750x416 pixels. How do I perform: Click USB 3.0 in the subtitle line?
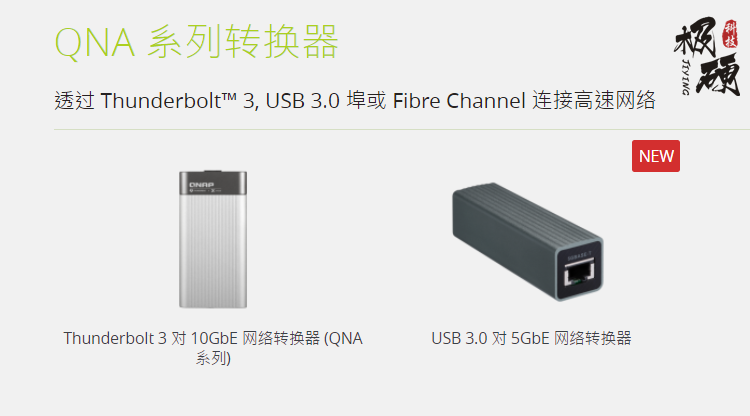302,101
